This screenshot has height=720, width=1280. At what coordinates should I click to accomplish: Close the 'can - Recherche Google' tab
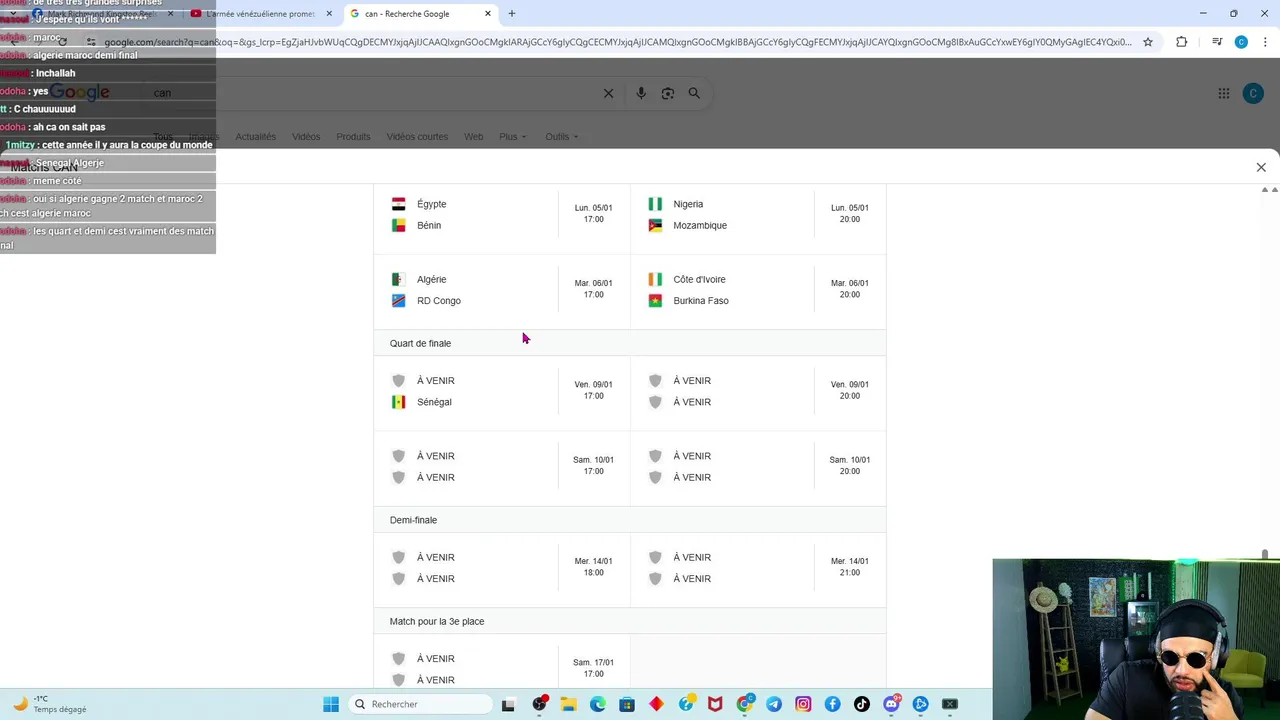[488, 14]
